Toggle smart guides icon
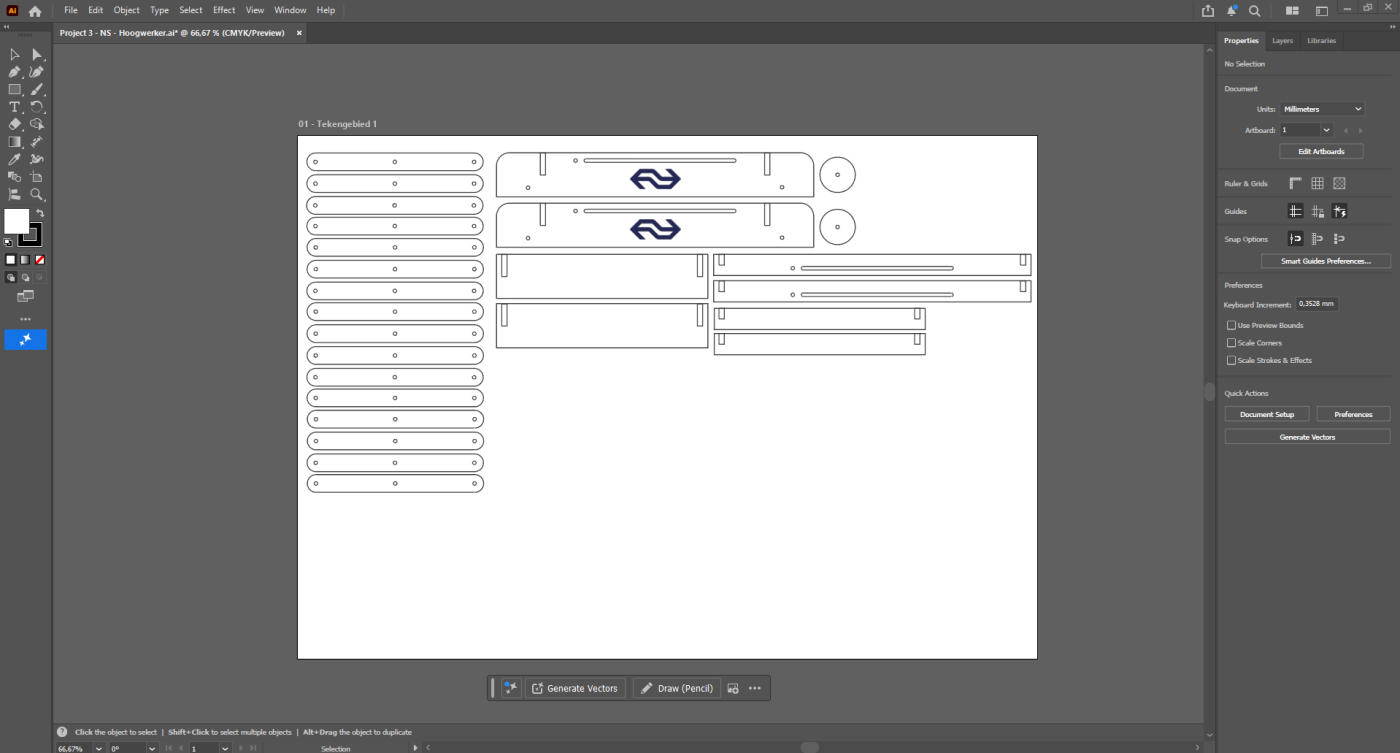Image resolution: width=1400 pixels, height=753 pixels. (1339, 211)
